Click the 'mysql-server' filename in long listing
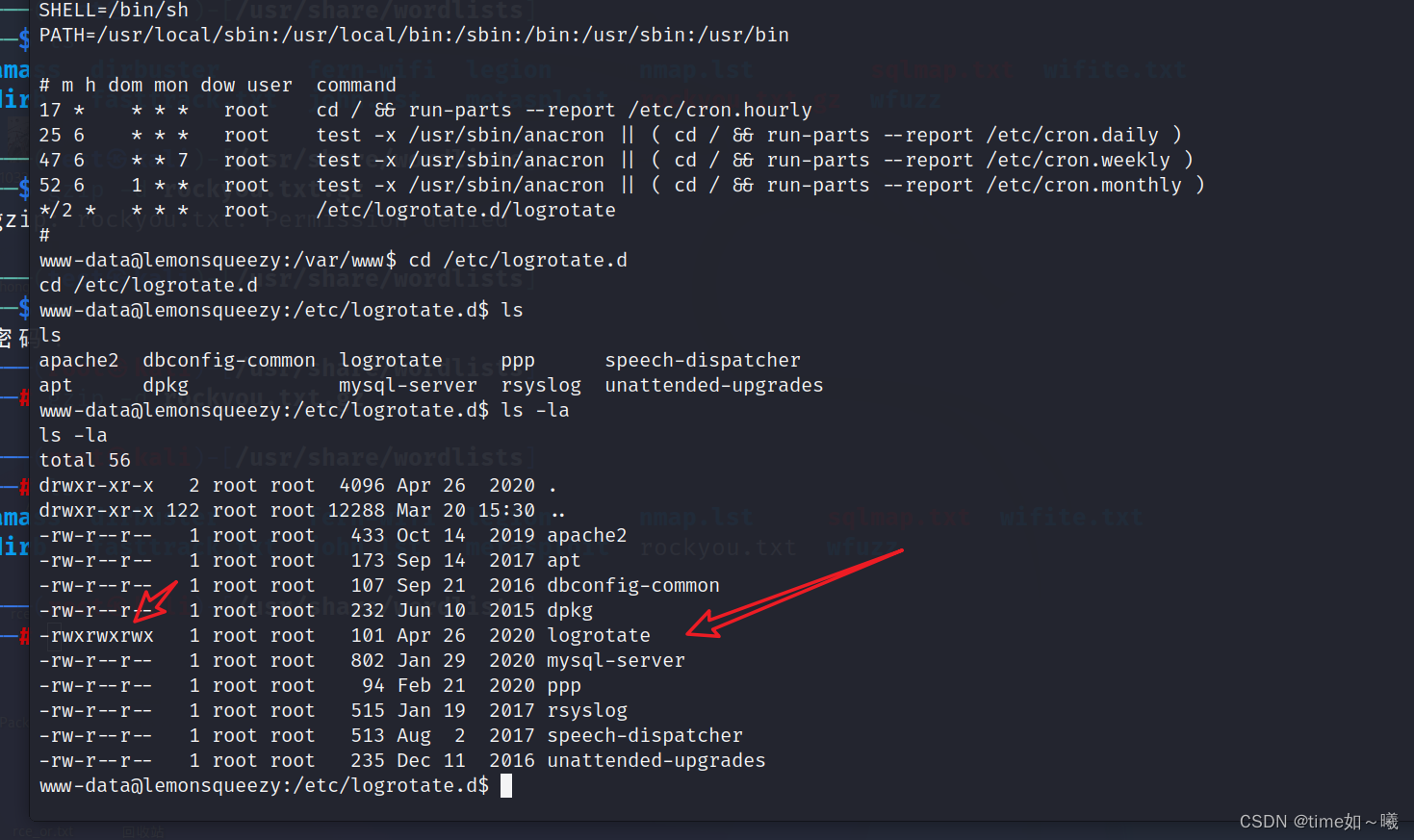The height and width of the screenshot is (840, 1414). (616, 661)
